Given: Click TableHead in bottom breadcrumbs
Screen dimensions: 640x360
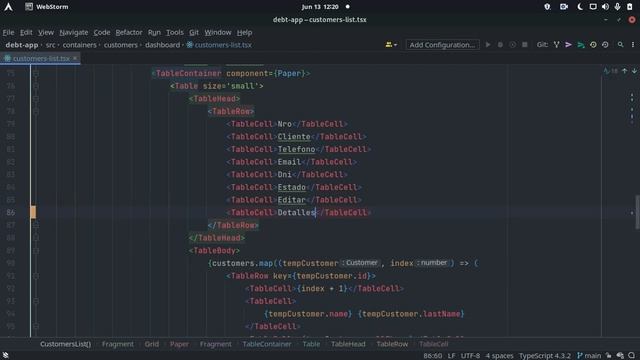Looking at the screenshot, I should pos(348,344).
